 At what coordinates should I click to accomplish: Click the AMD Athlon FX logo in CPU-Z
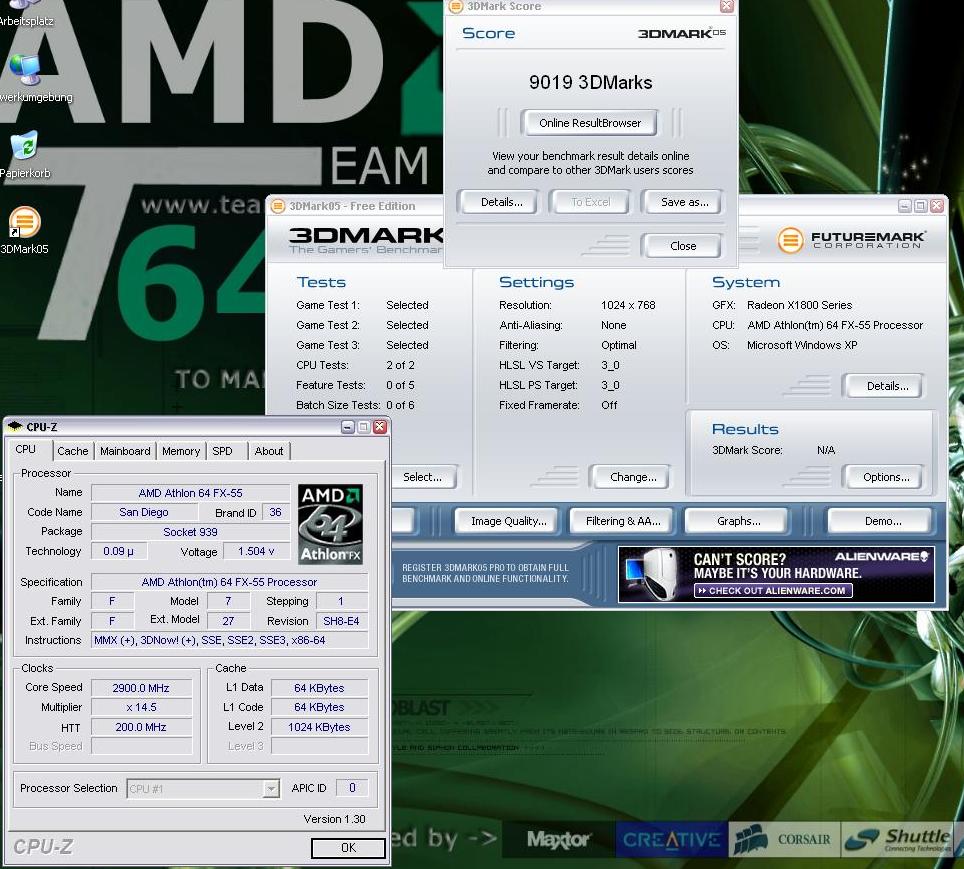[330, 524]
